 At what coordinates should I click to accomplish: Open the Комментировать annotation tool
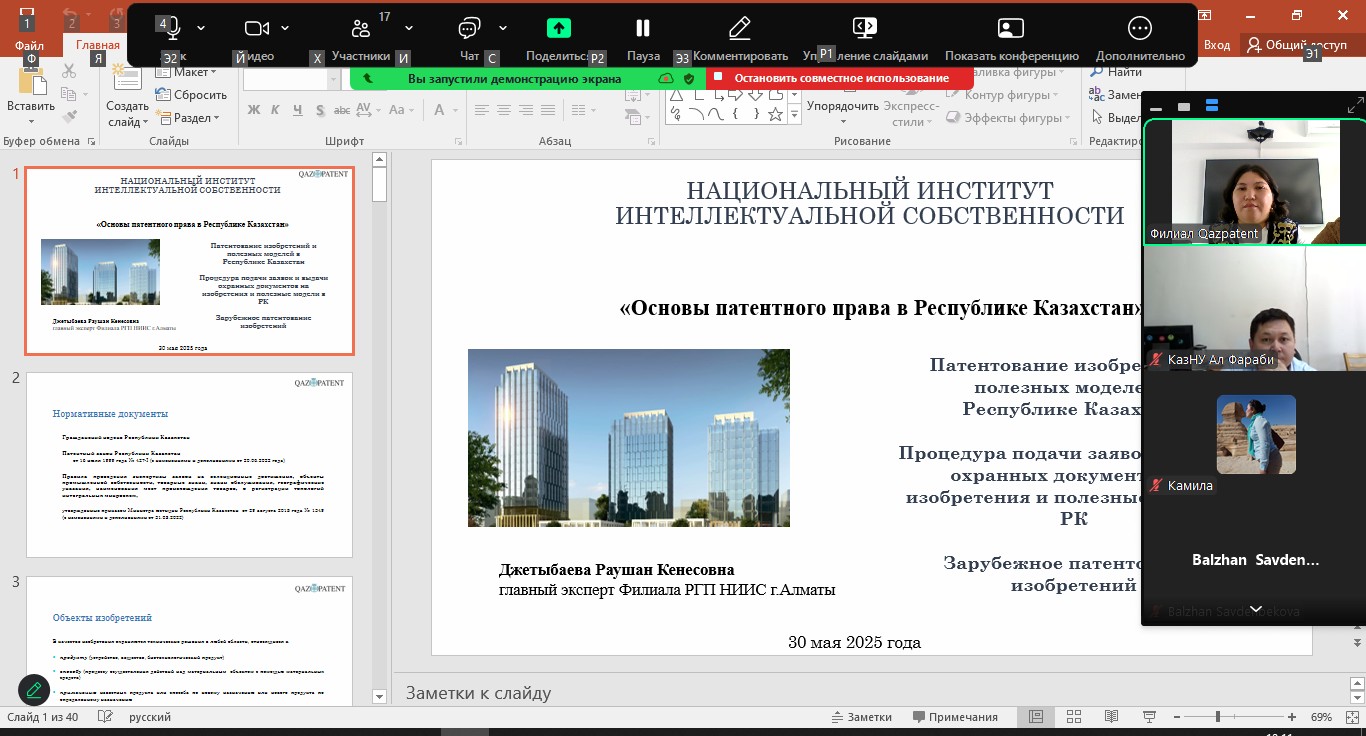740,28
